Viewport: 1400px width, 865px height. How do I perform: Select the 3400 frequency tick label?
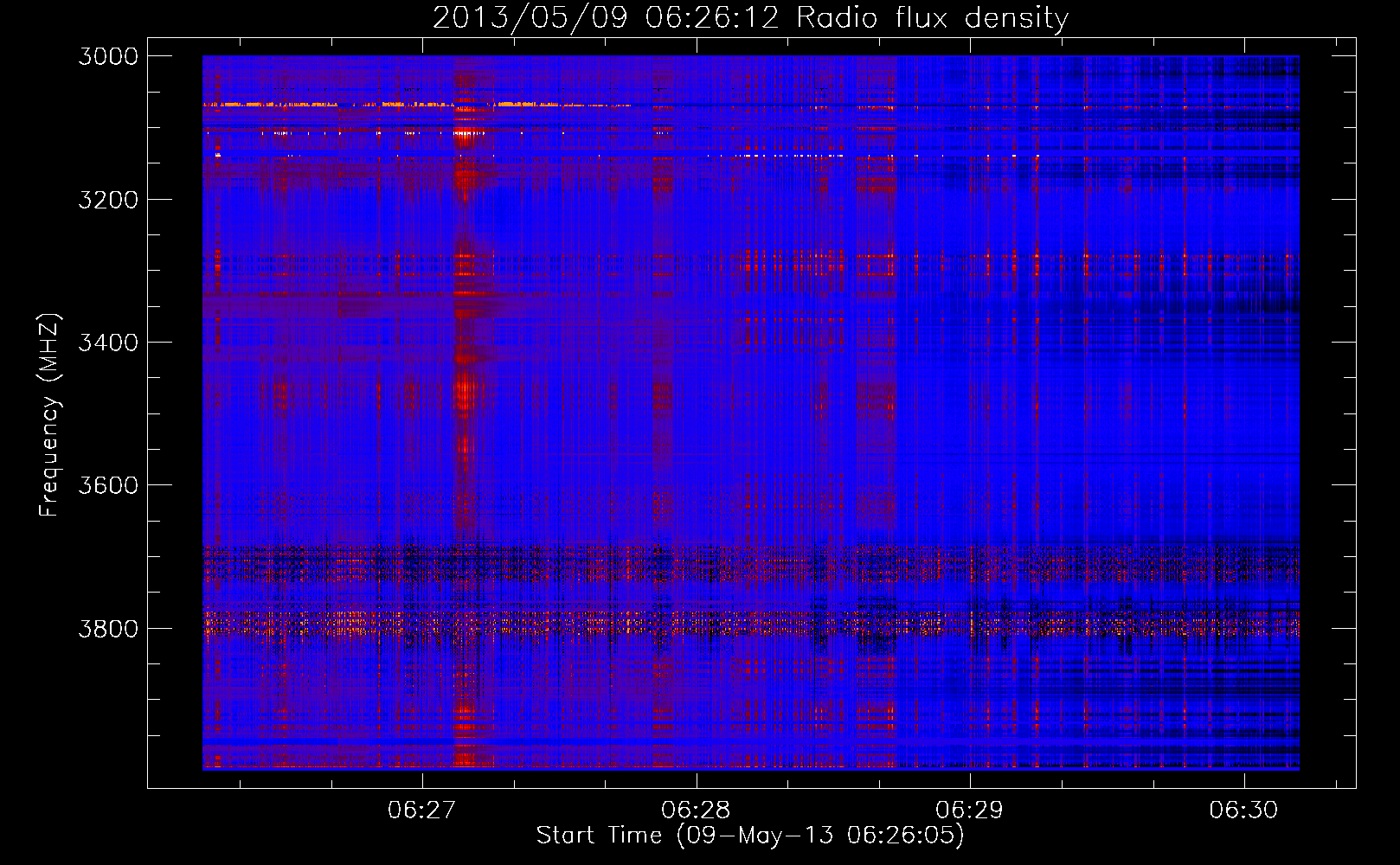tap(108, 343)
